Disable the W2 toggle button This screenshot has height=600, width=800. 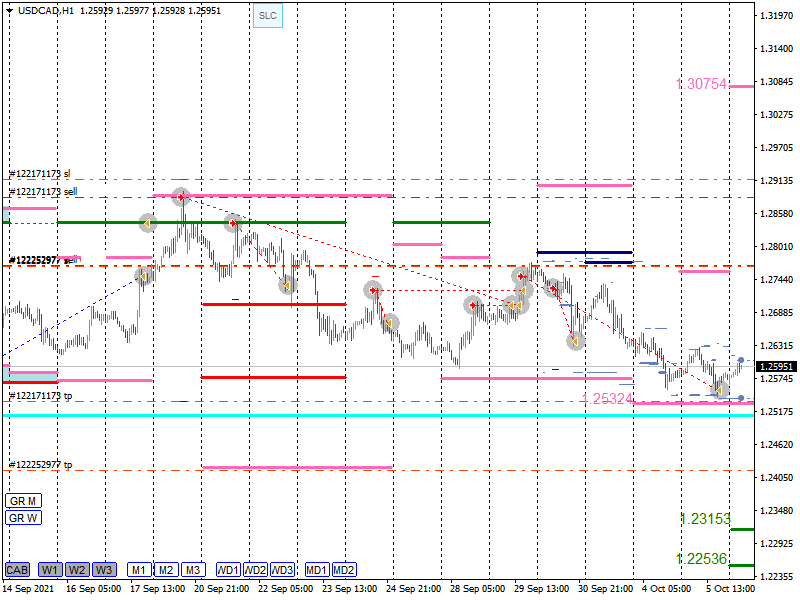(77, 570)
